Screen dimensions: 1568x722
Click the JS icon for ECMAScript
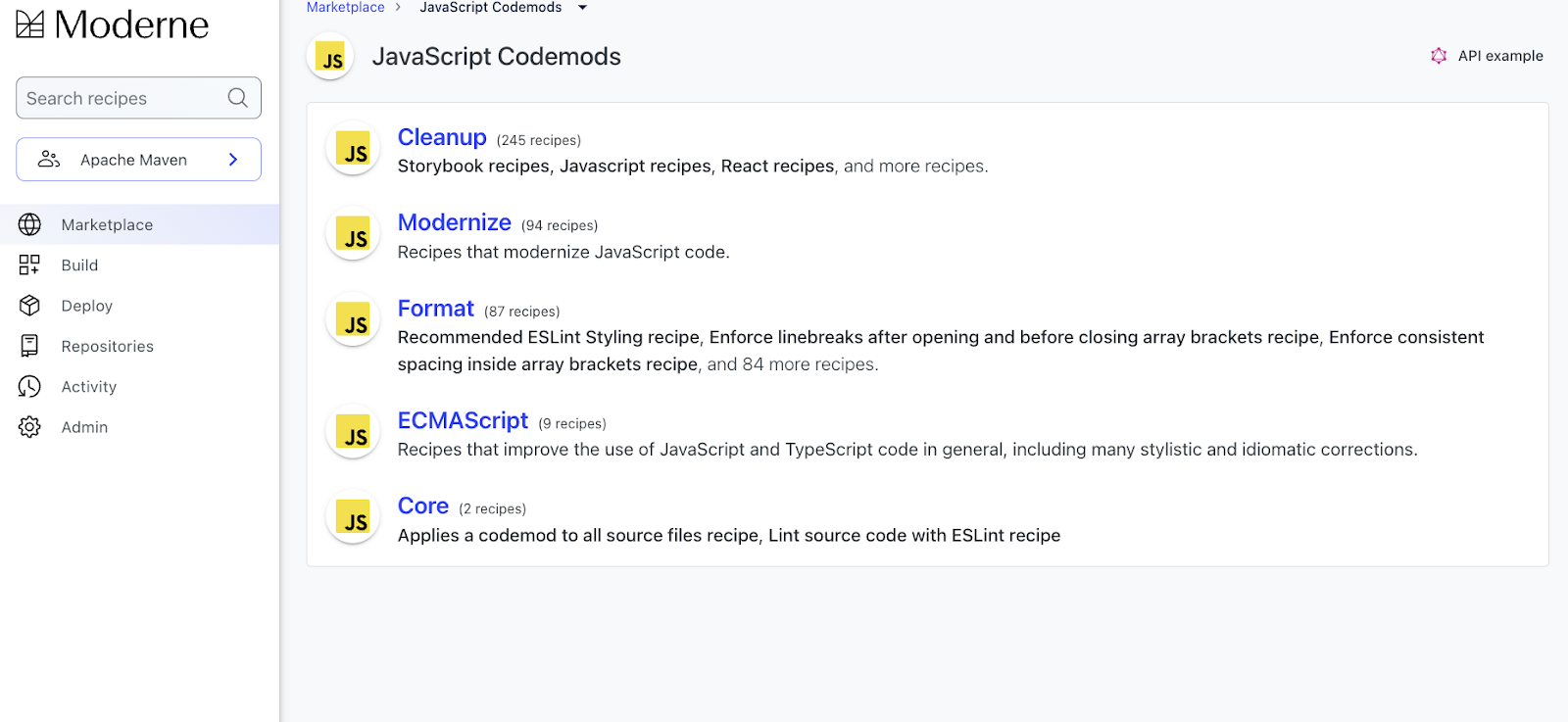click(353, 432)
